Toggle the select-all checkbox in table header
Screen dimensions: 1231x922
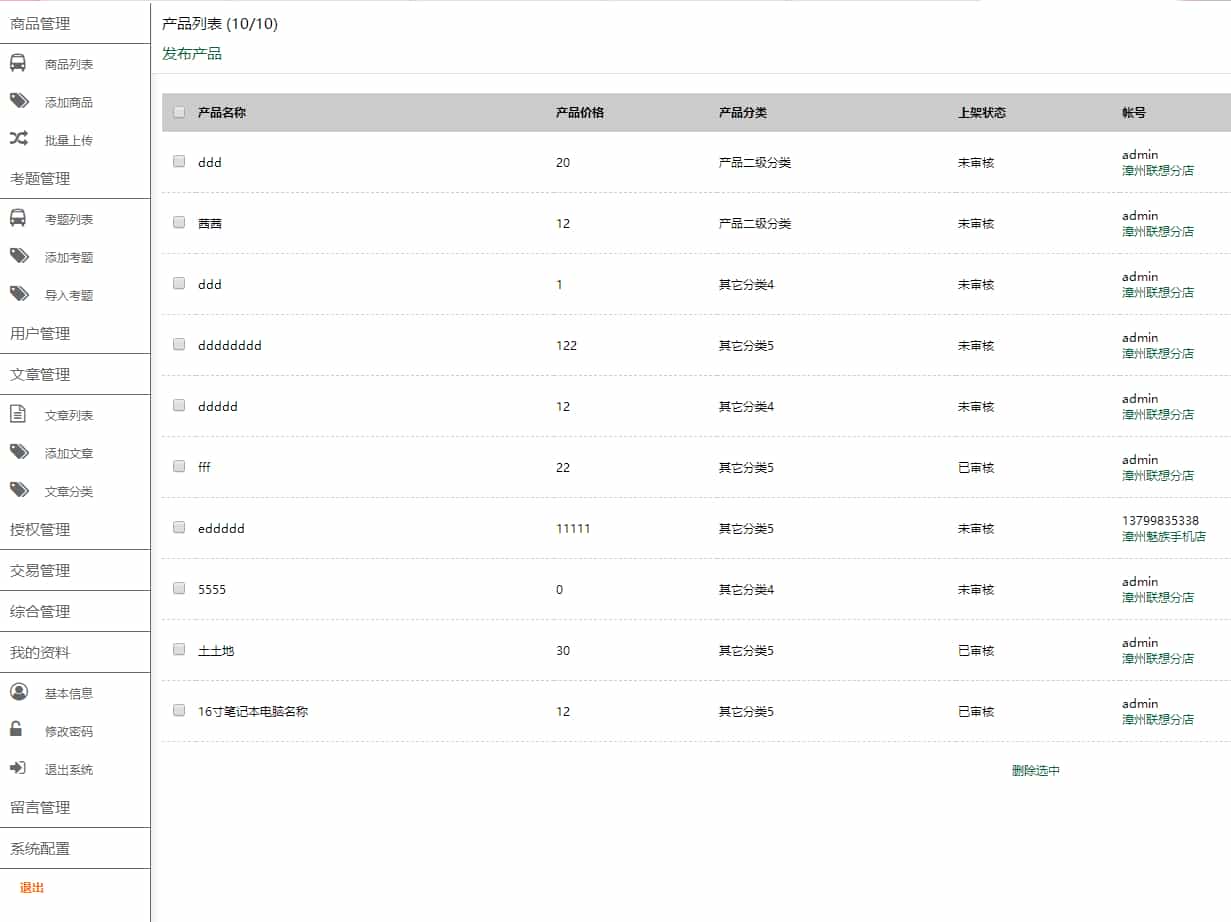(x=179, y=112)
